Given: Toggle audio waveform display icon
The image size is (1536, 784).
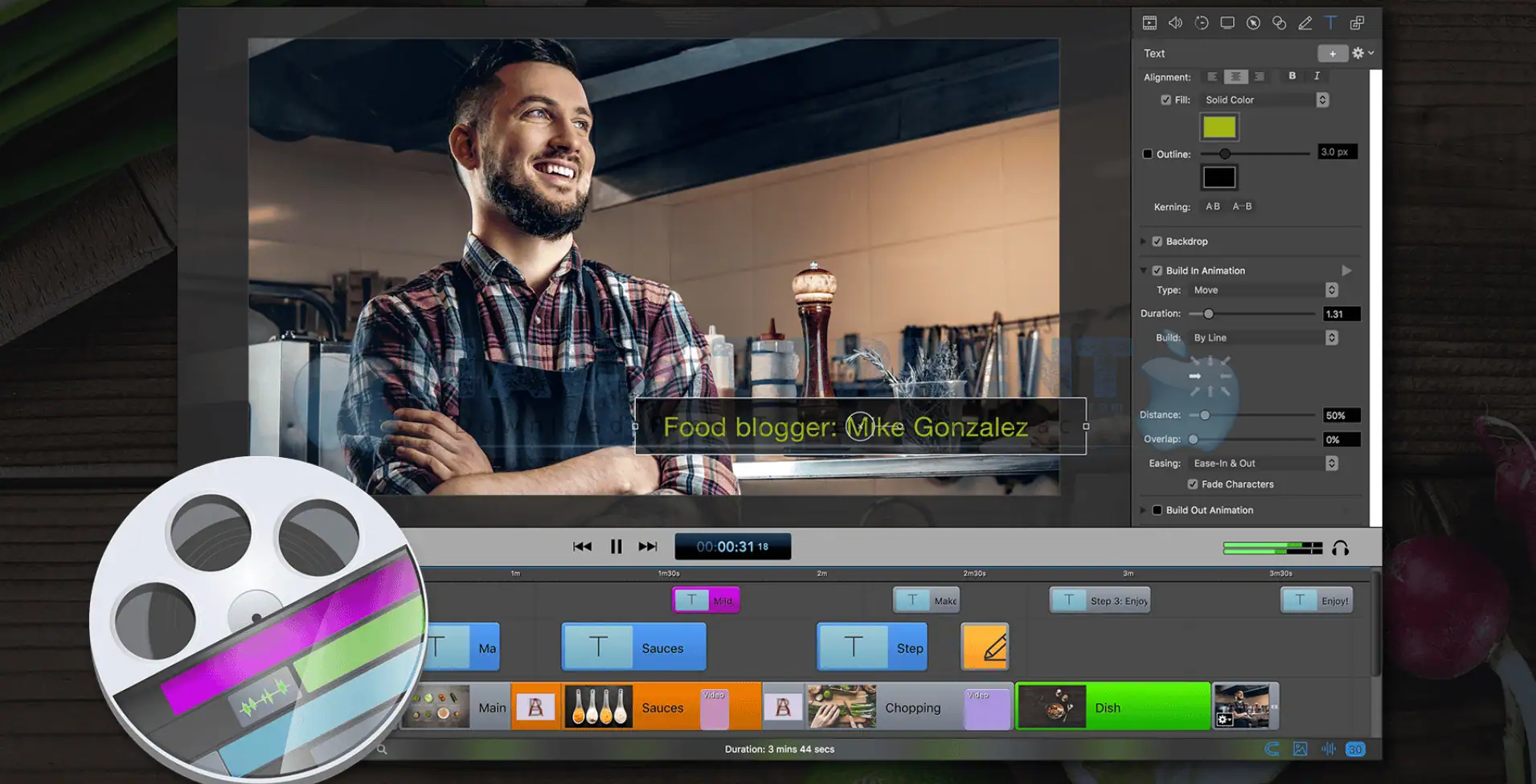Looking at the screenshot, I should tap(1328, 749).
